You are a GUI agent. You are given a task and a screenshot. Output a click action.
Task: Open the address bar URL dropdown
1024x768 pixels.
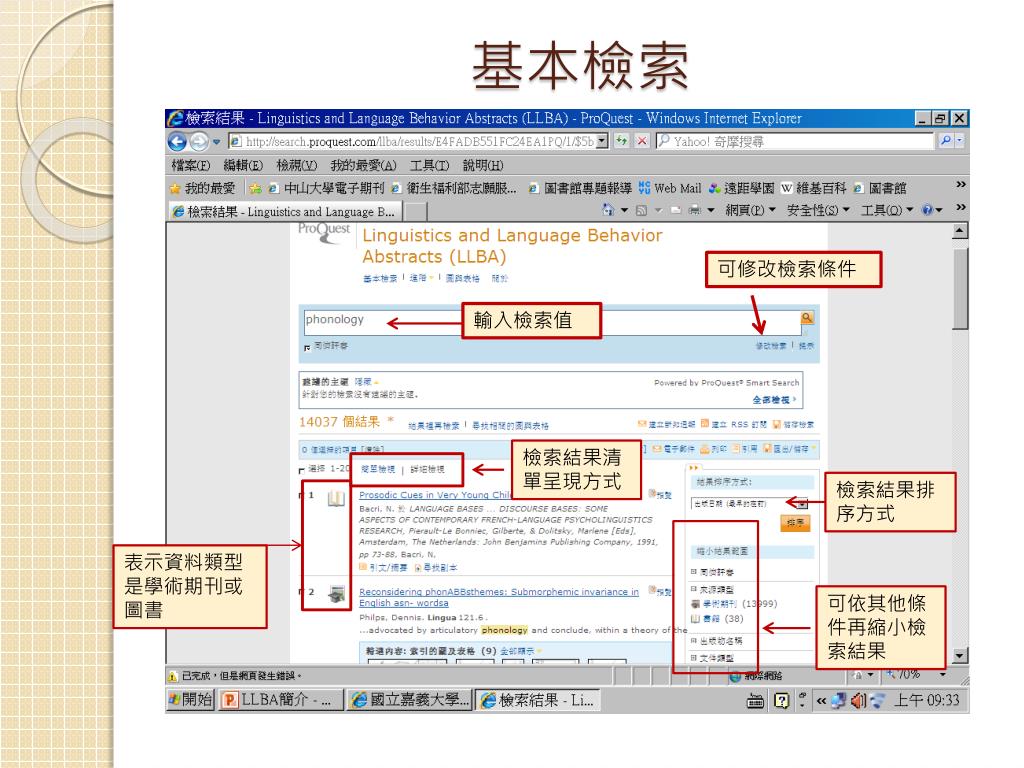point(602,141)
